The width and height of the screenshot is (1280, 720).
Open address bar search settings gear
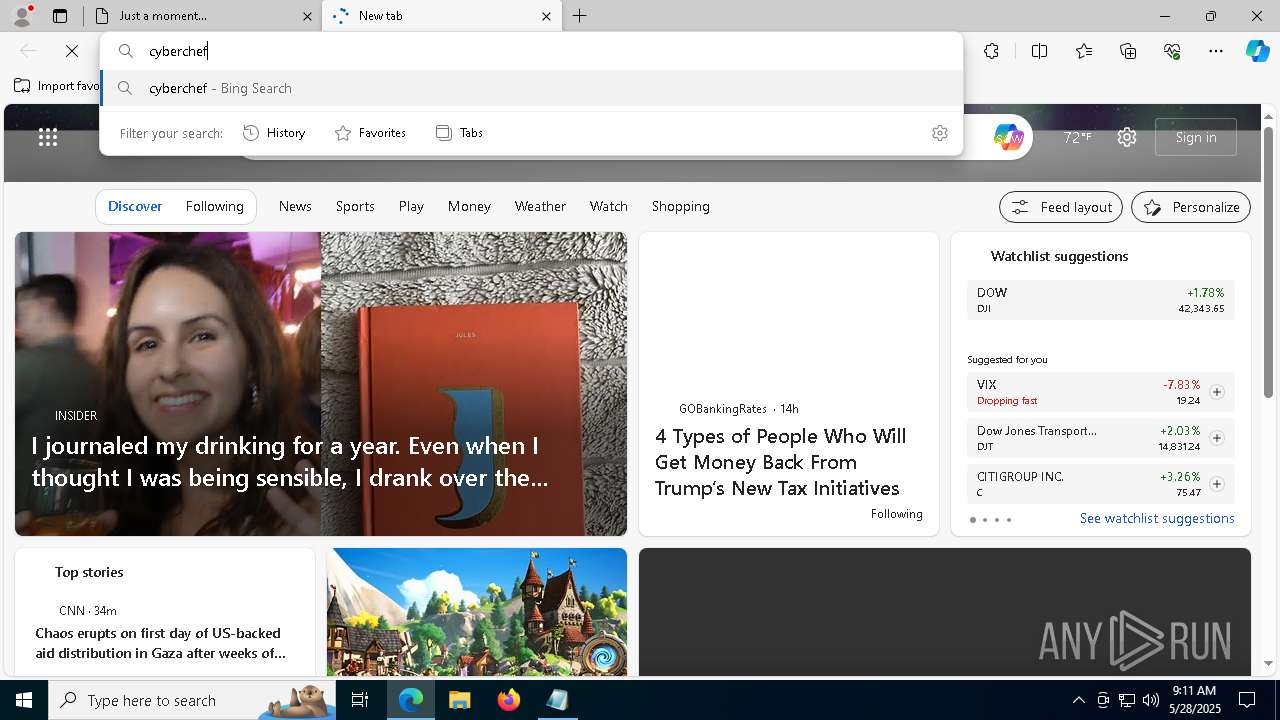(939, 133)
